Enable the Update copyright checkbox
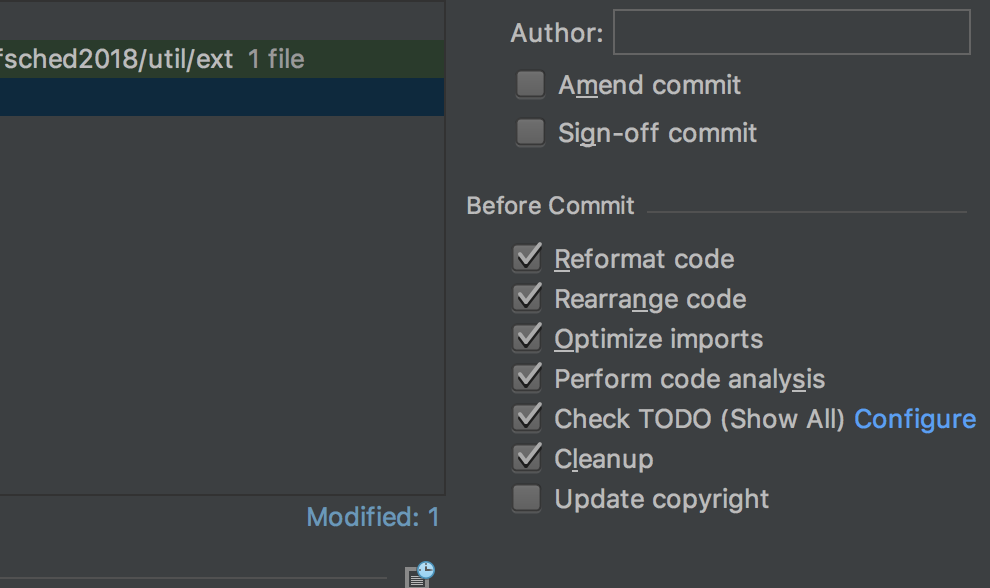 click(527, 497)
